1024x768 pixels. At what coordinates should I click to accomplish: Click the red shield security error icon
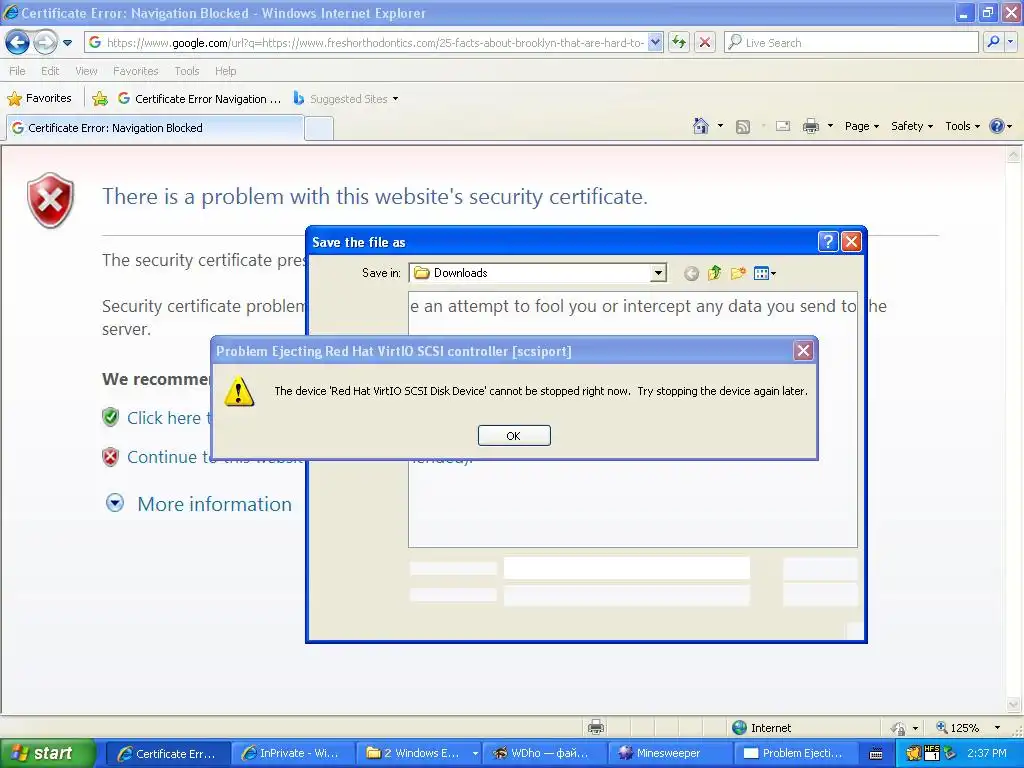pyautogui.click(x=50, y=200)
